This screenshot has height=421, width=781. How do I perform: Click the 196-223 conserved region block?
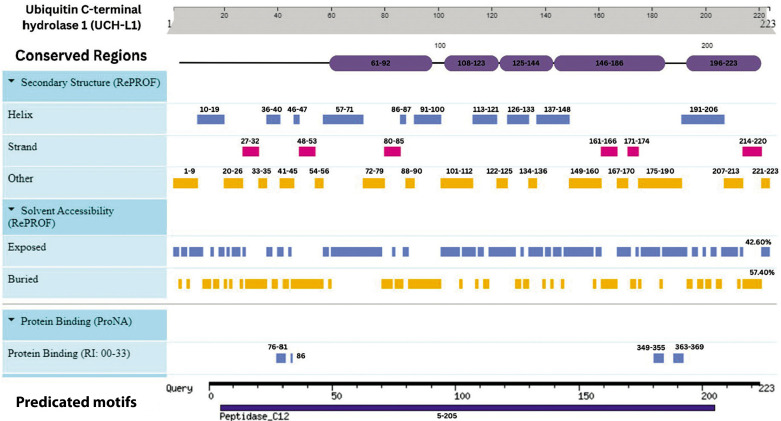tap(723, 63)
